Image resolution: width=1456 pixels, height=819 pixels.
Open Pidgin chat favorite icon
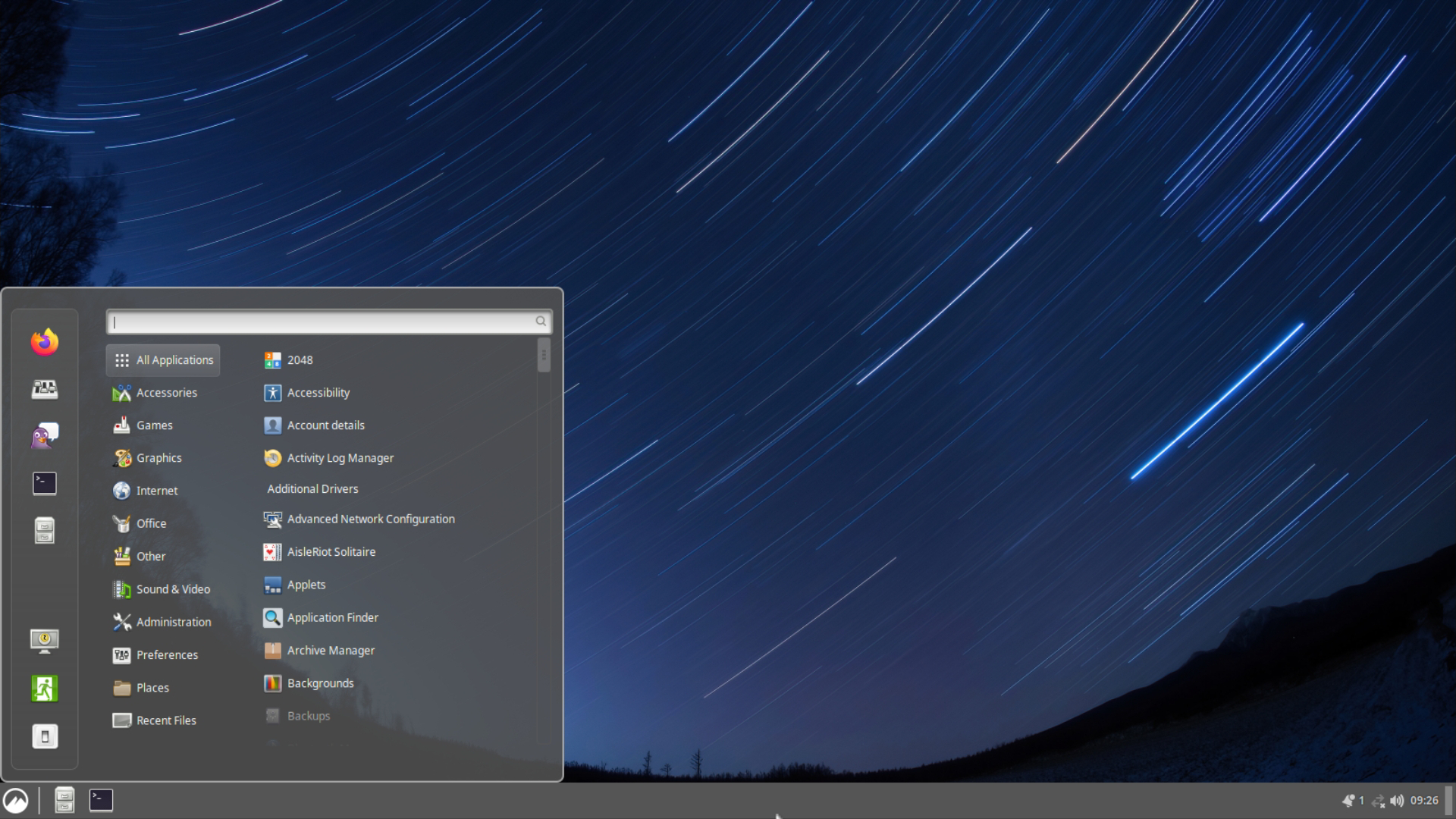[x=45, y=436]
